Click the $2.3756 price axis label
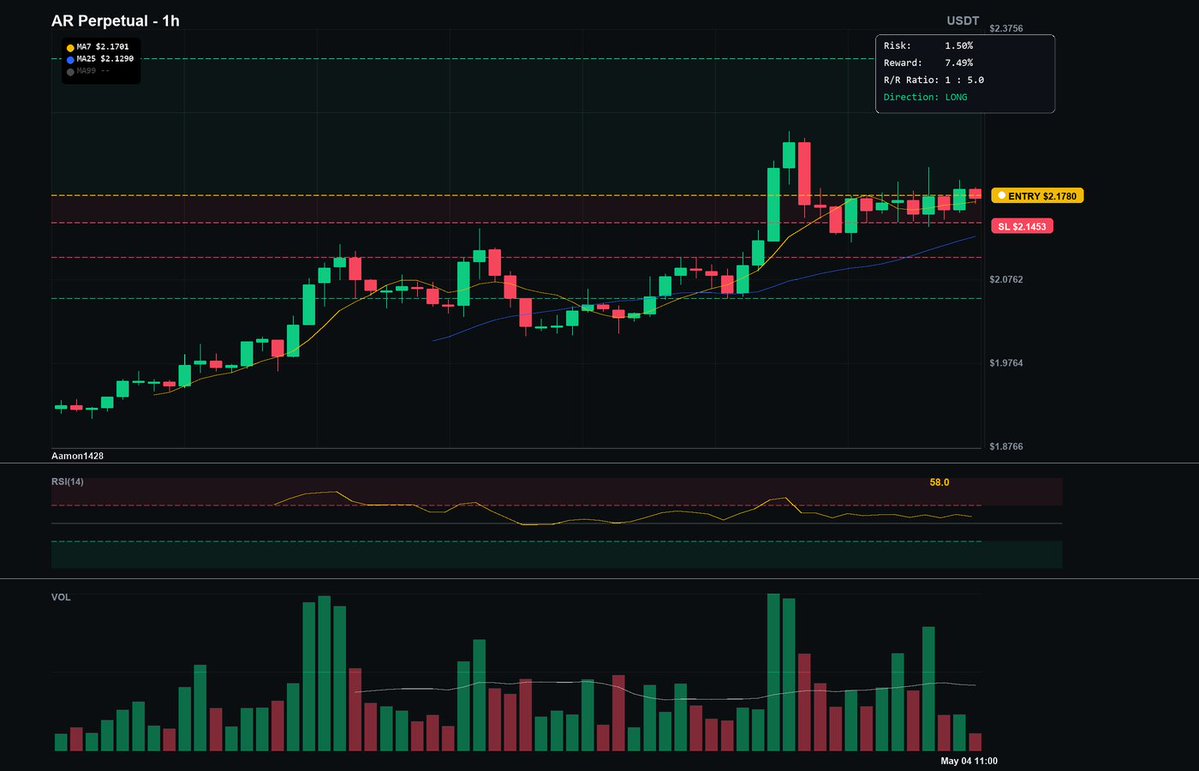1199x771 pixels. pos(1006,29)
